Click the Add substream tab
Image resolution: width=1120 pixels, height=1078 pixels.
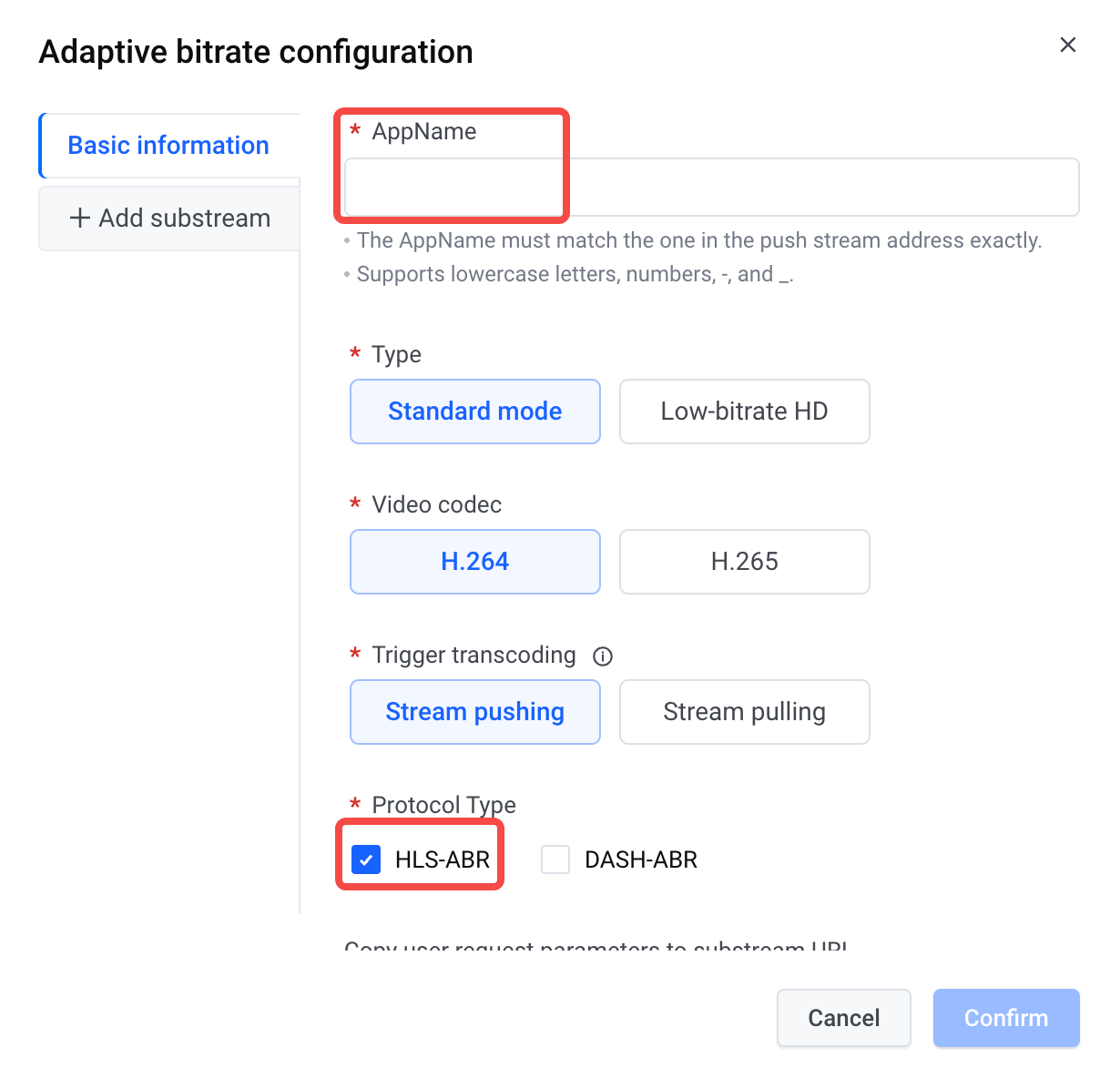pyautogui.click(x=169, y=219)
